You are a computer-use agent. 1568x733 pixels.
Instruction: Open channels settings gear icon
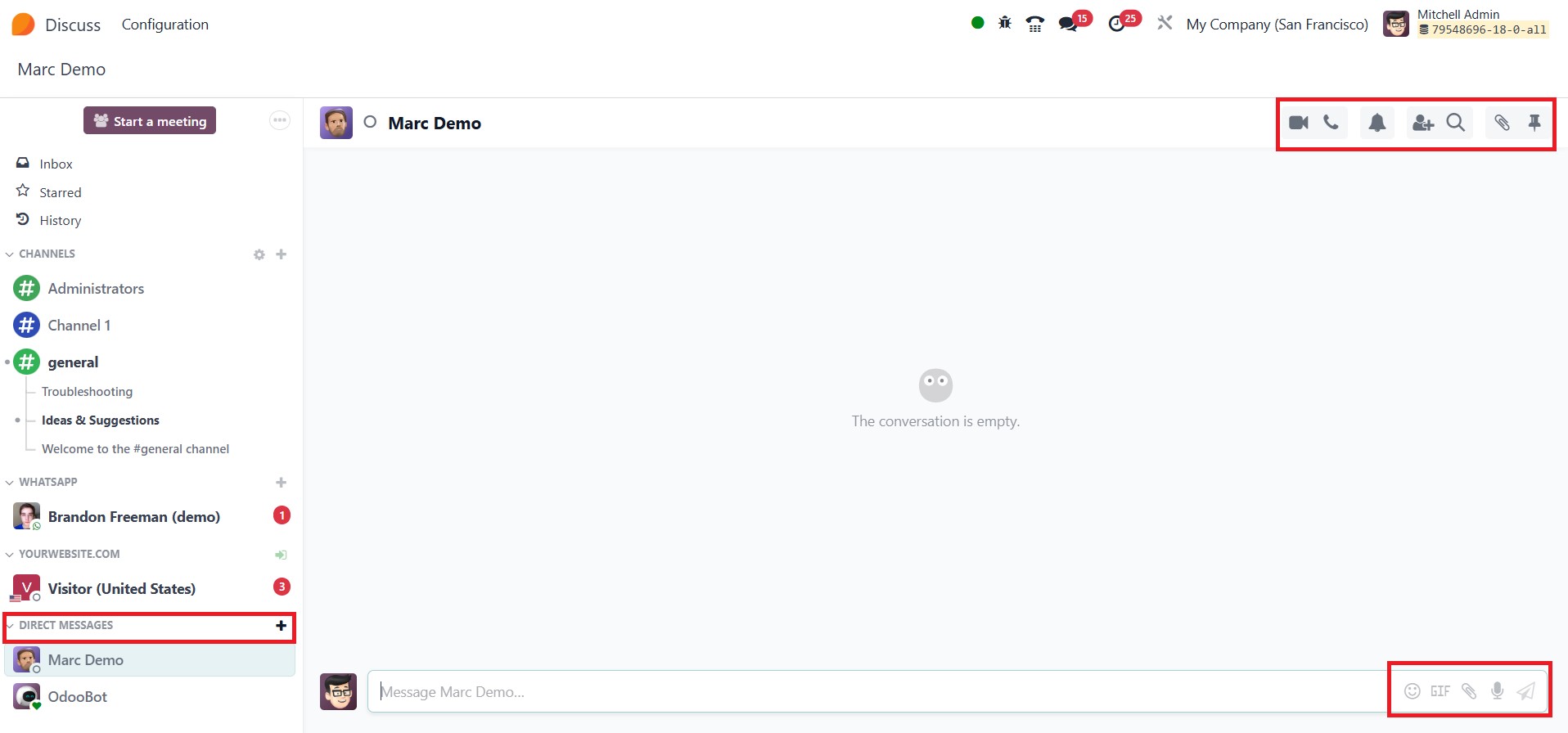(259, 254)
